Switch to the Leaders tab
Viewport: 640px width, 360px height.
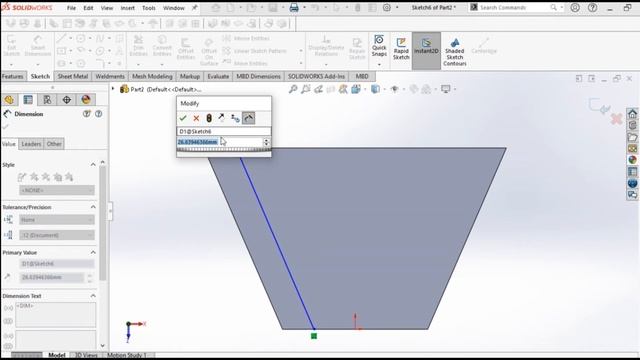31,144
